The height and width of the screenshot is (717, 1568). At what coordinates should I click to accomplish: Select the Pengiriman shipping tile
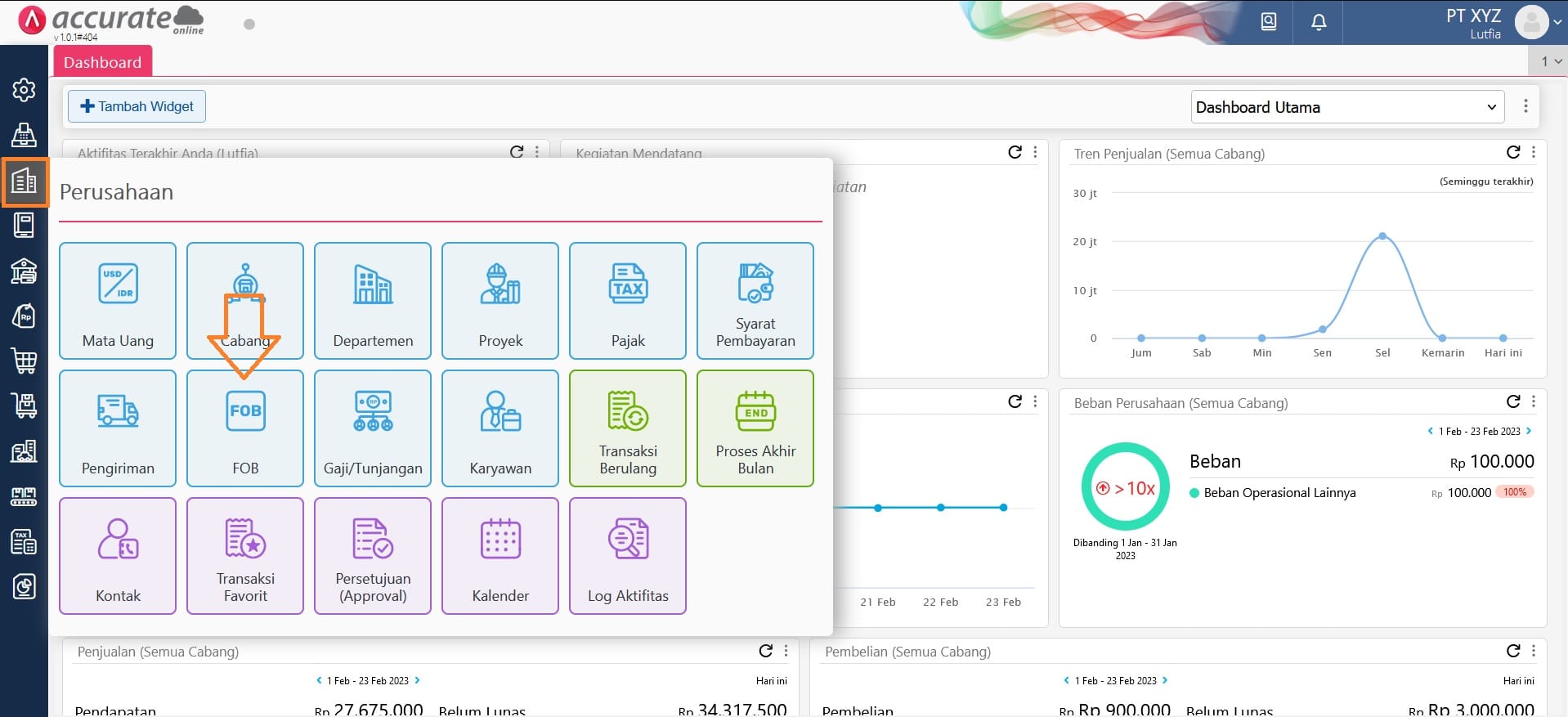click(118, 428)
